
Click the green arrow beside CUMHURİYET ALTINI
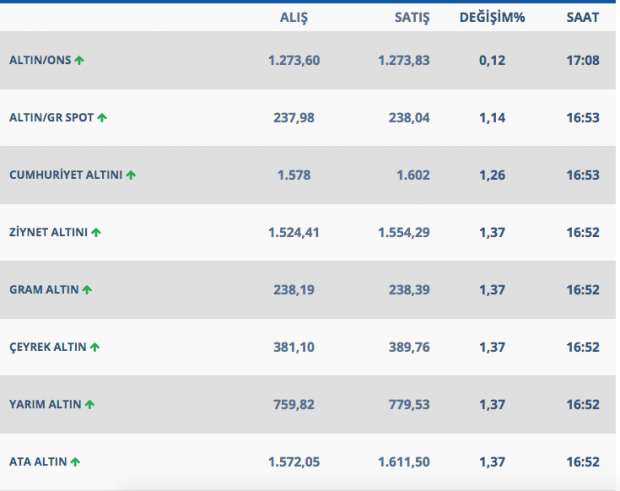pyautogui.click(x=131, y=175)
